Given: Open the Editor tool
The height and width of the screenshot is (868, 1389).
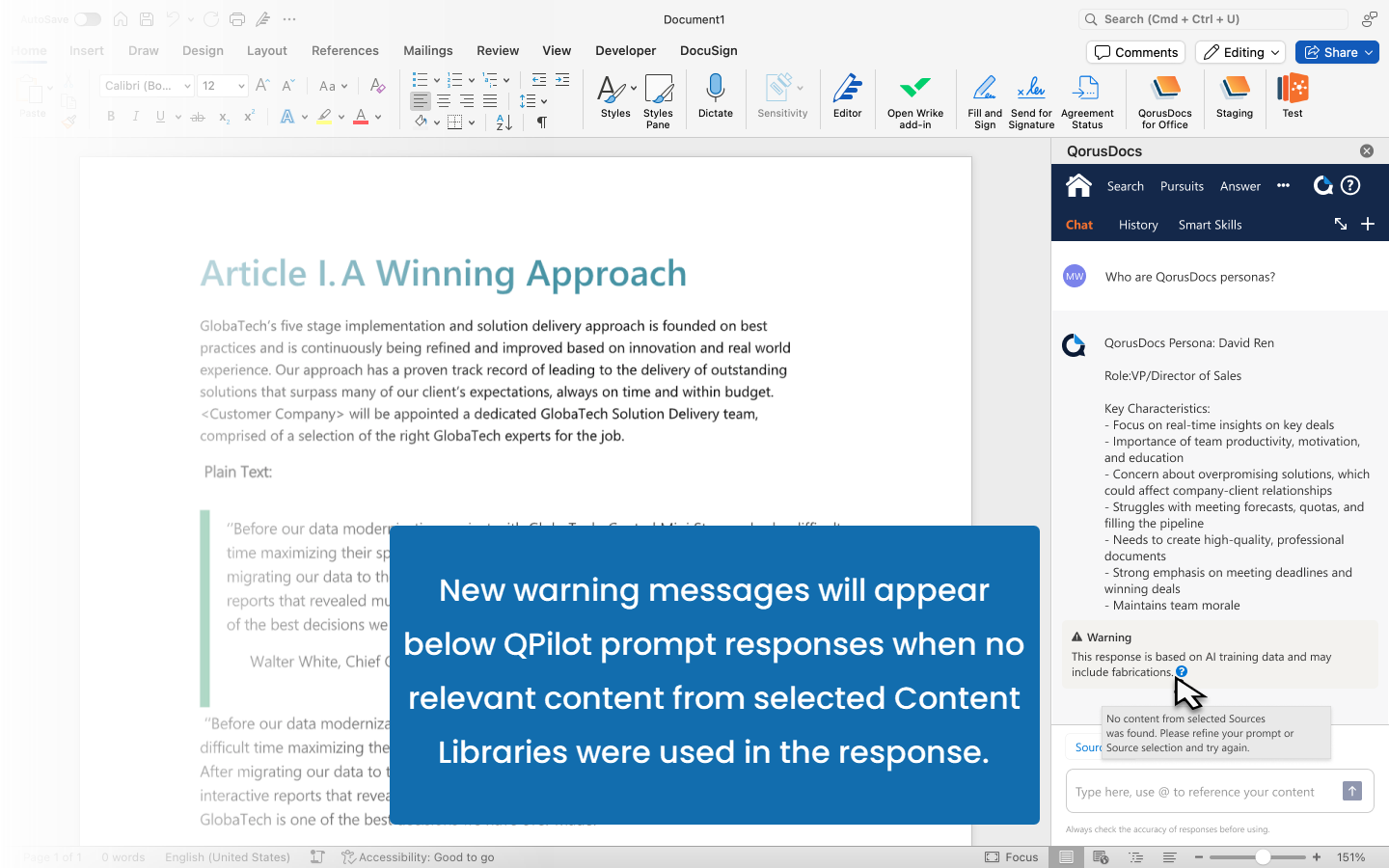Looking at the screenshot, I should click(847, 97).
